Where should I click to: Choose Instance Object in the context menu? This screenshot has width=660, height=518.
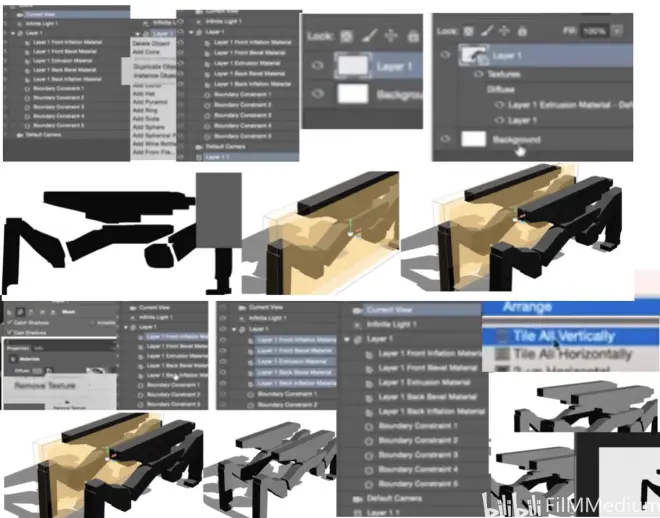click(x=154, y=75)
